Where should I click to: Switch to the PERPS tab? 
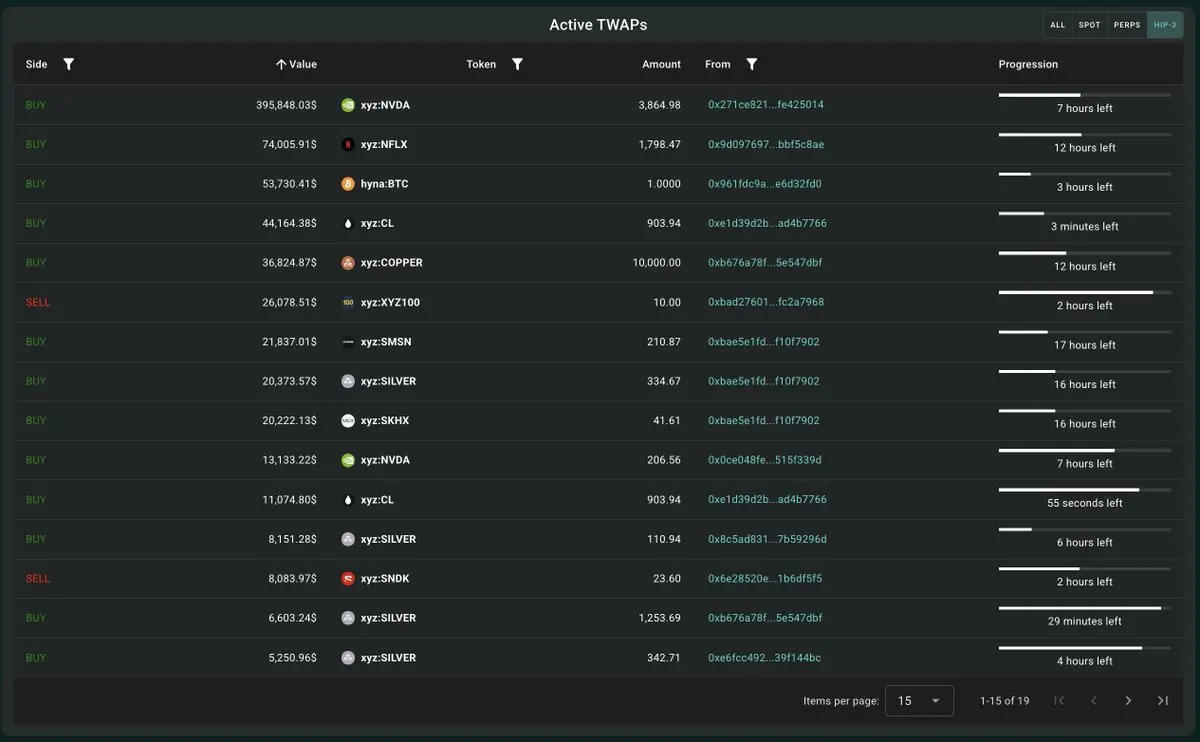[1127, 25]
